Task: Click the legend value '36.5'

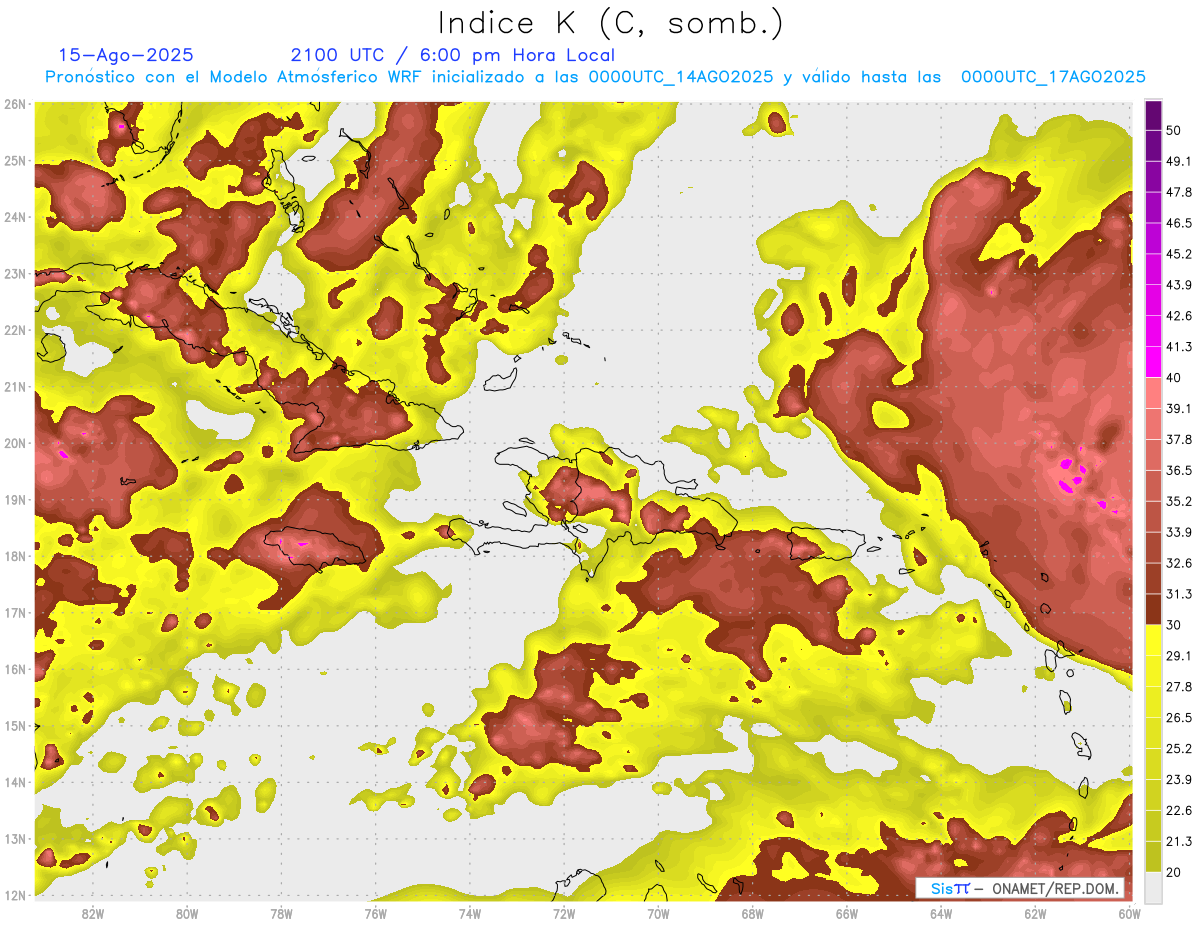Action: tap(1178, 470)
